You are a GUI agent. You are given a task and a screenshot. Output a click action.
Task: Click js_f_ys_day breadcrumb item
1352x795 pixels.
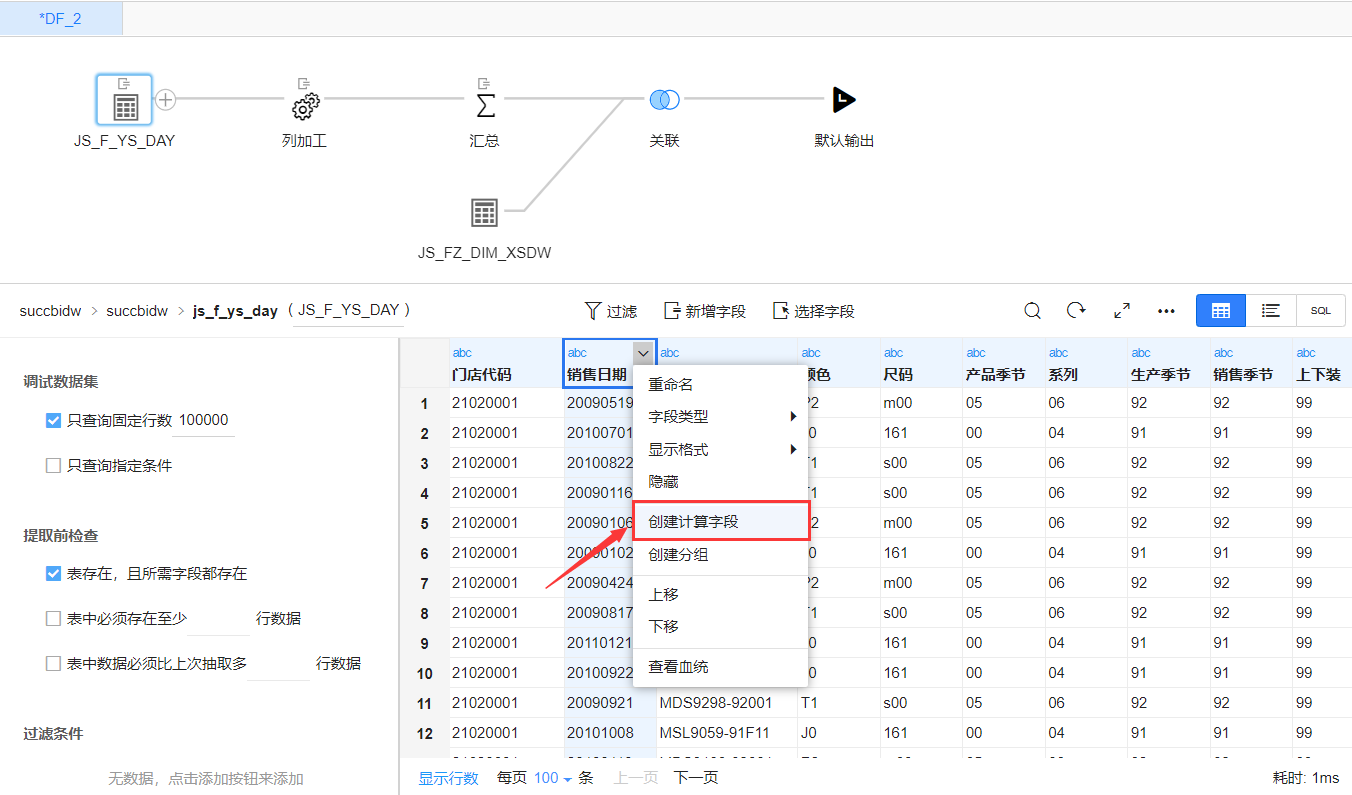(x=235, y=311)
